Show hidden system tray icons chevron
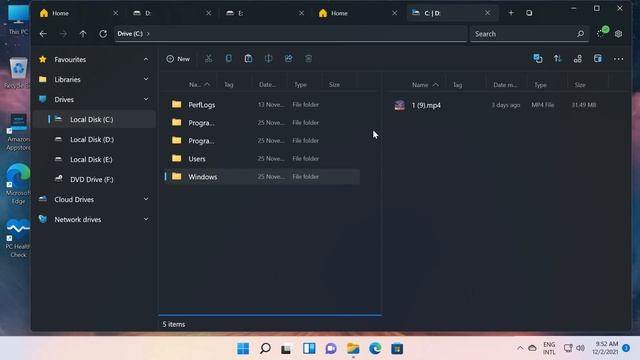The height and width of the screenshot is (360, 640). (x=520, y=348)
